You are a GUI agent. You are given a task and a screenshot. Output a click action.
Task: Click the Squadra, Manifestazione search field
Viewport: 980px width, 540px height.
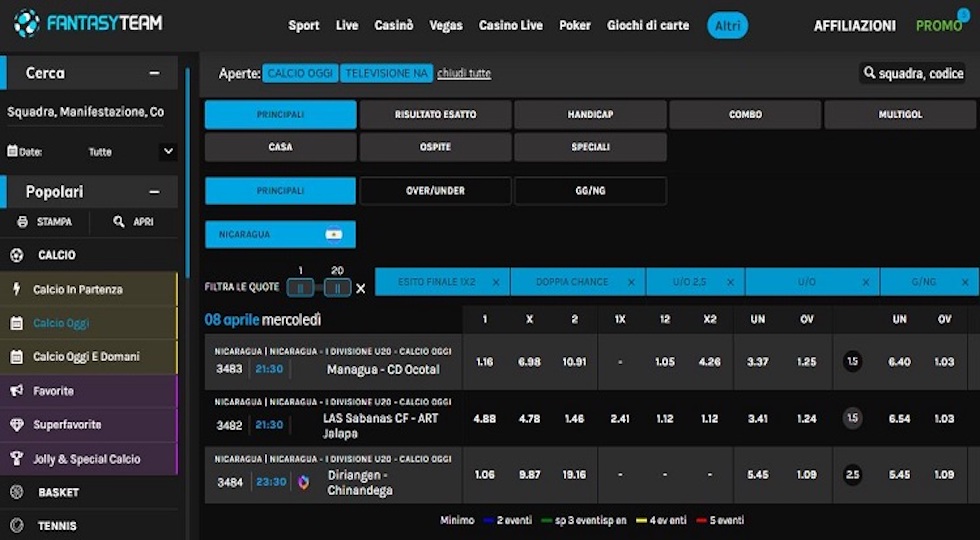click(x=86, y=112)
